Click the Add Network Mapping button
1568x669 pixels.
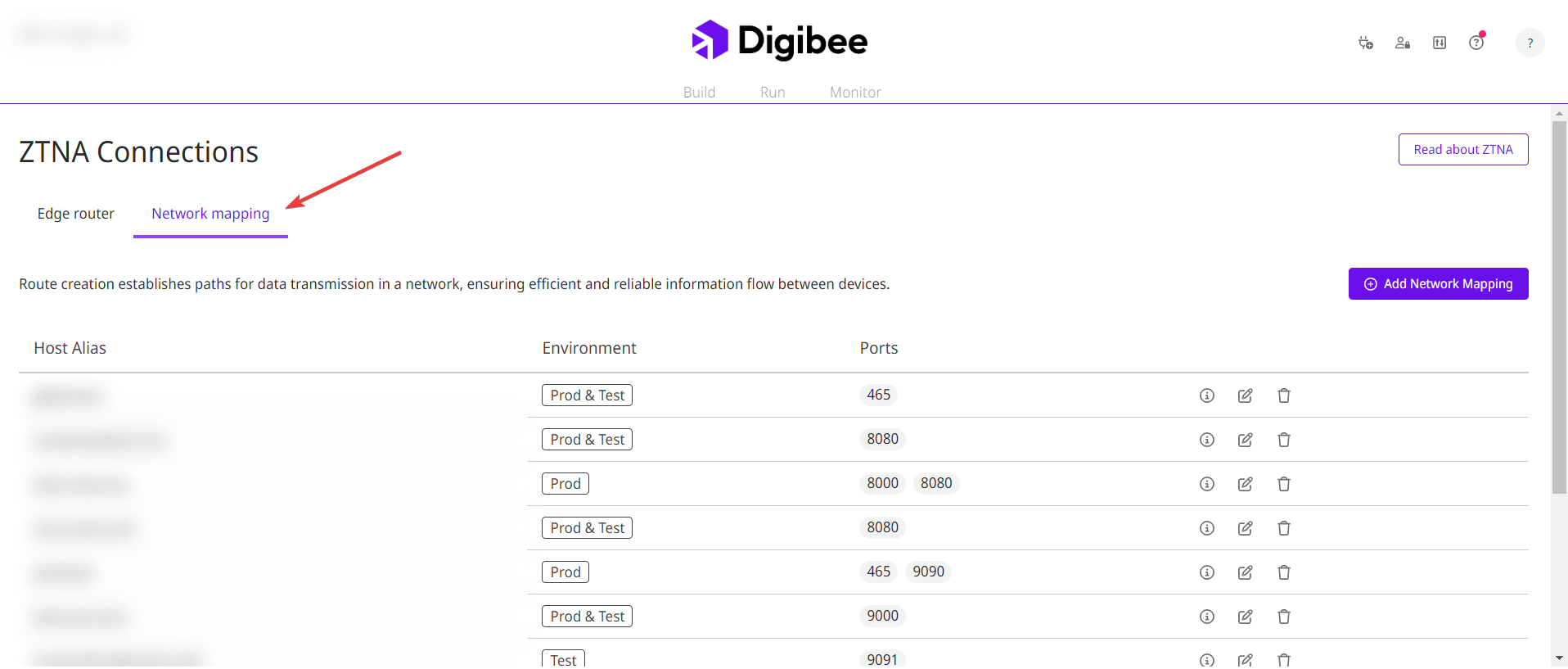(1438, 284)
